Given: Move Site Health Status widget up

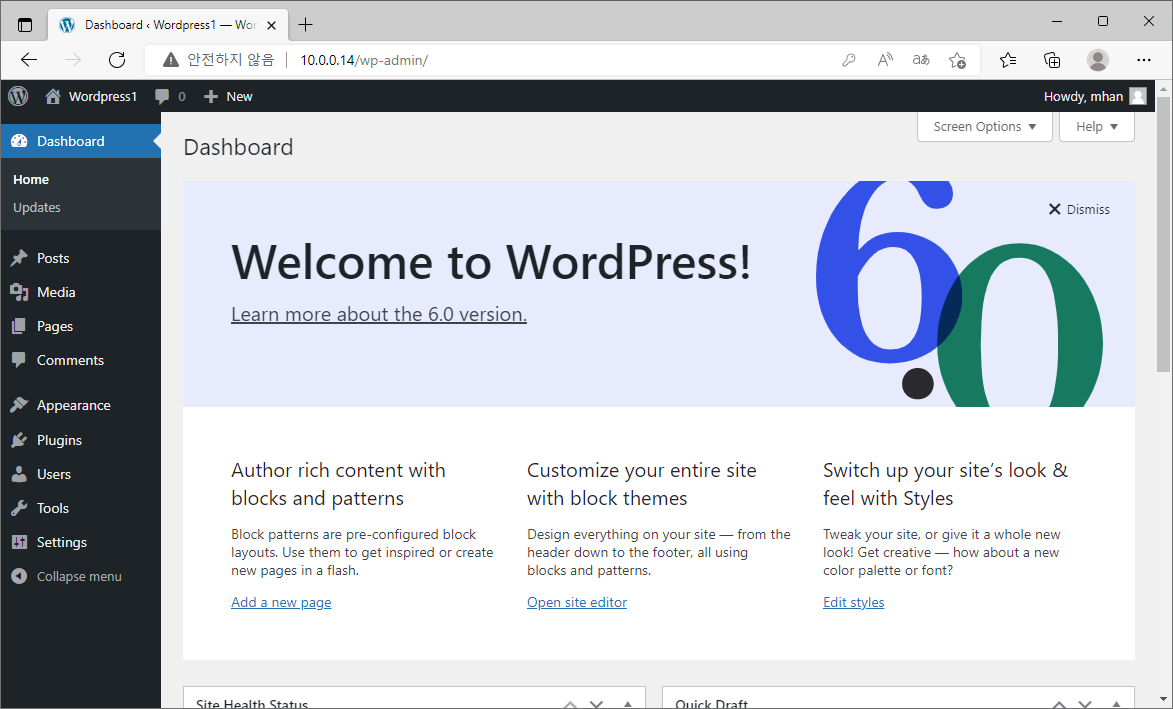Looking at the screenshot, I should [570, 704].
